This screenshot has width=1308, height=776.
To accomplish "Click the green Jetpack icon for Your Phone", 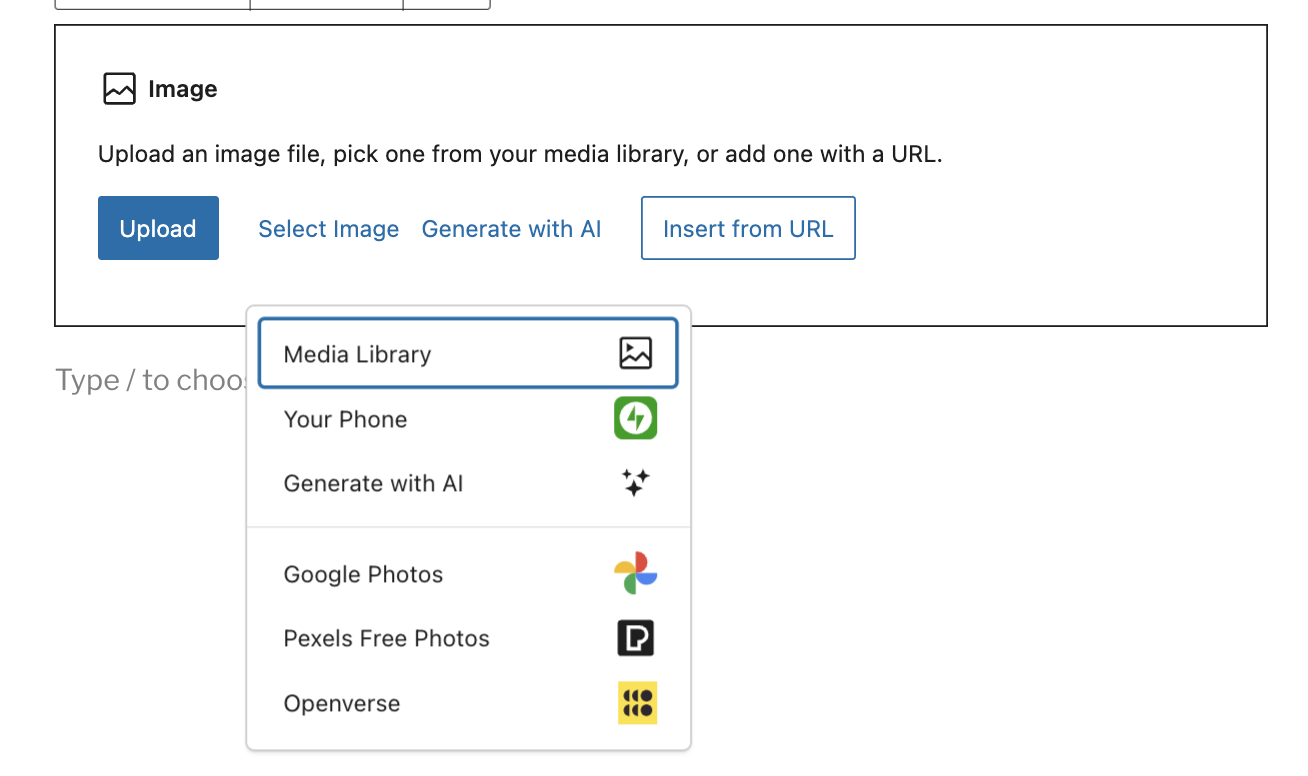I will 635,418.
